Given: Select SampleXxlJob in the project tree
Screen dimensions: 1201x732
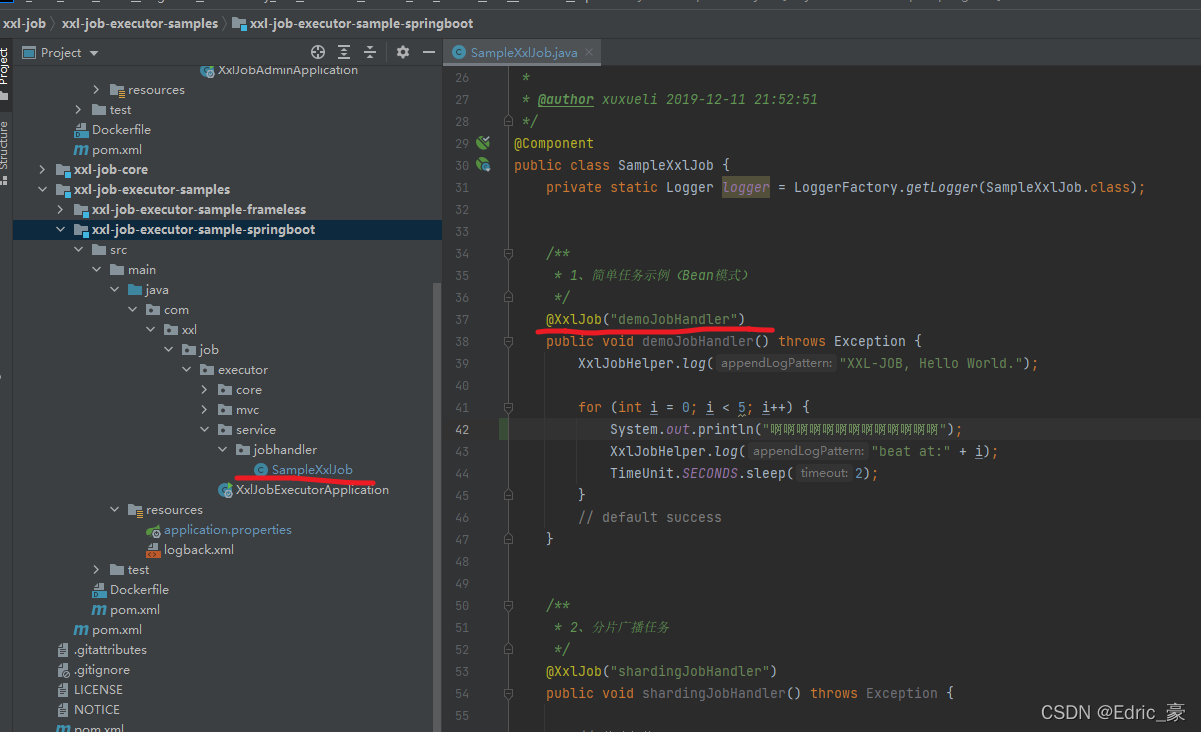Looking at the screenshot, I should click(x=312, y=470).
